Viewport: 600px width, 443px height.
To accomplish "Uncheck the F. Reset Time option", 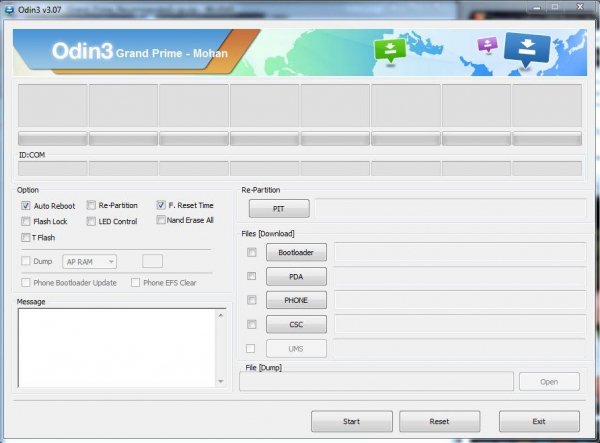I will 161,205.
